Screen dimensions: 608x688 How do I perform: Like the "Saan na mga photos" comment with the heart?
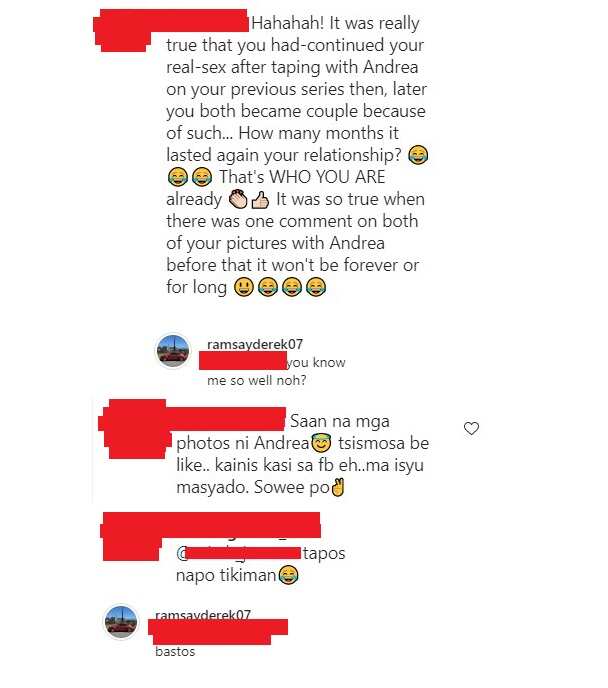[x=471, y=428]
